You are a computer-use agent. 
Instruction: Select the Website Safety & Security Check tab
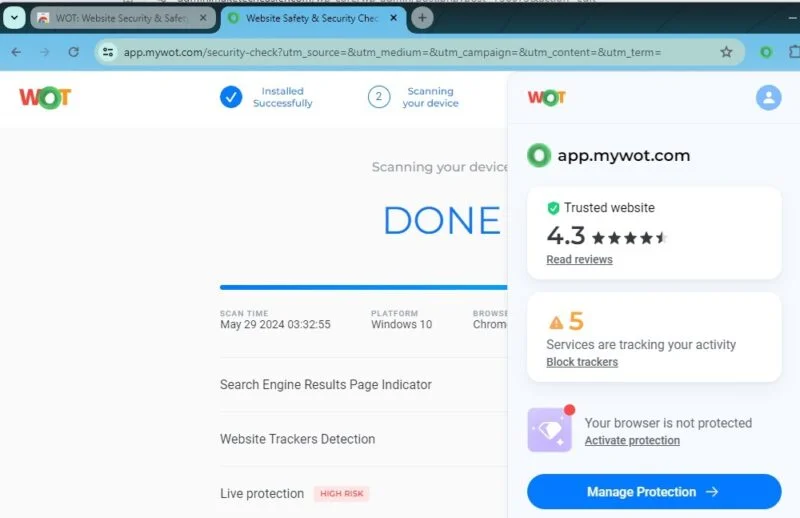click(313, 18)
